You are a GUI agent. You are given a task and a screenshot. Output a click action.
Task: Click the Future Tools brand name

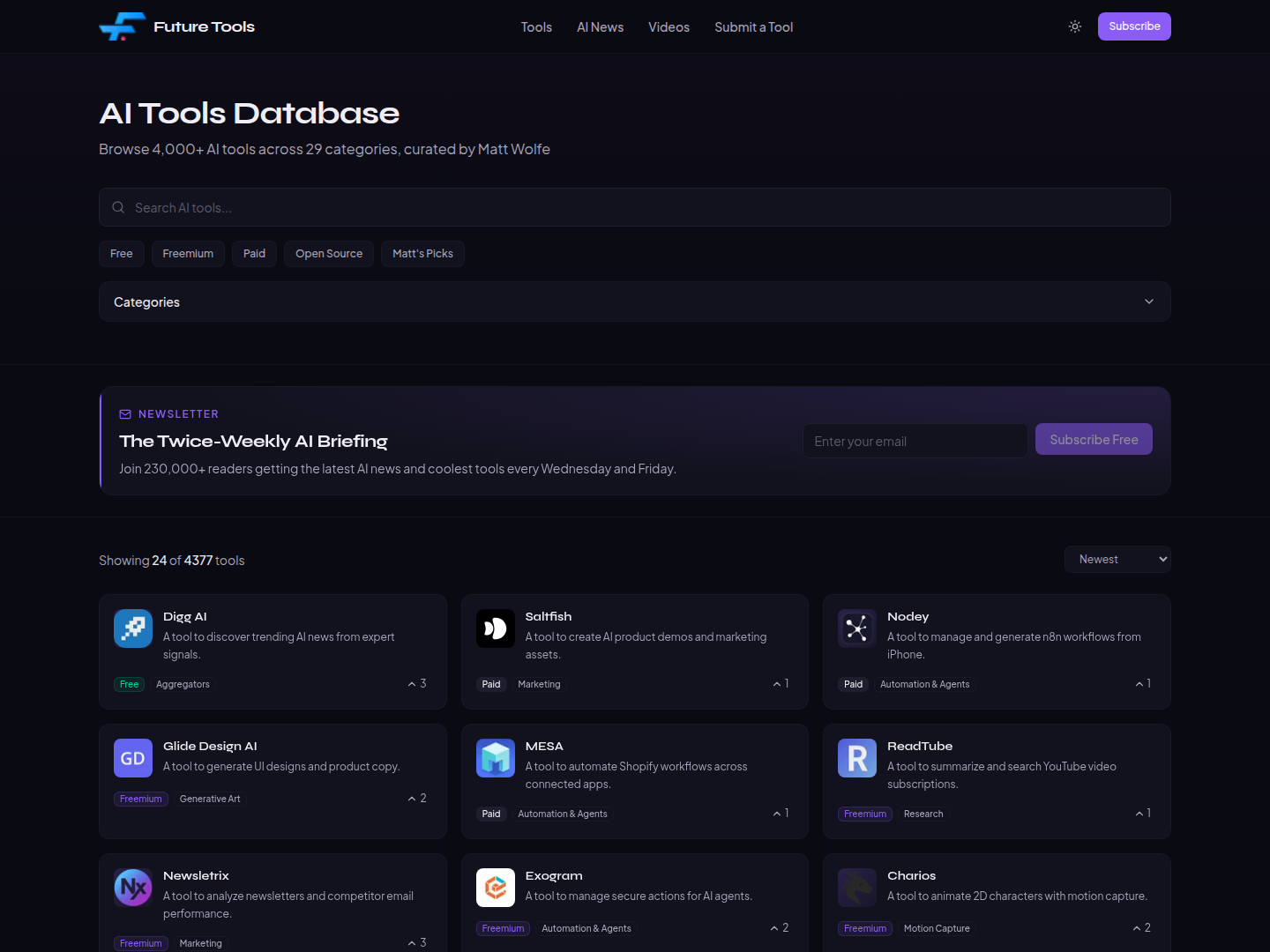(x=204, y=26)
